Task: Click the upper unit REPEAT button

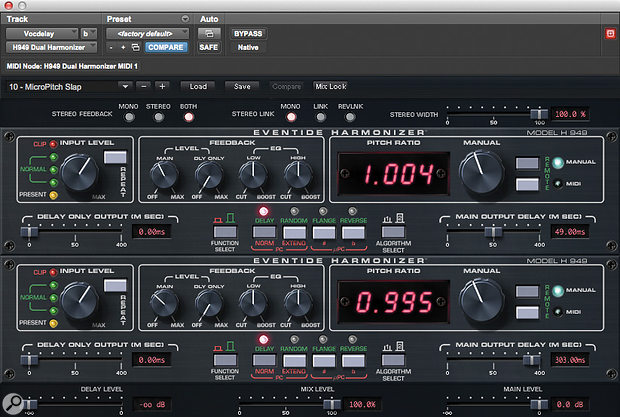Action: (x=115, y=157)
